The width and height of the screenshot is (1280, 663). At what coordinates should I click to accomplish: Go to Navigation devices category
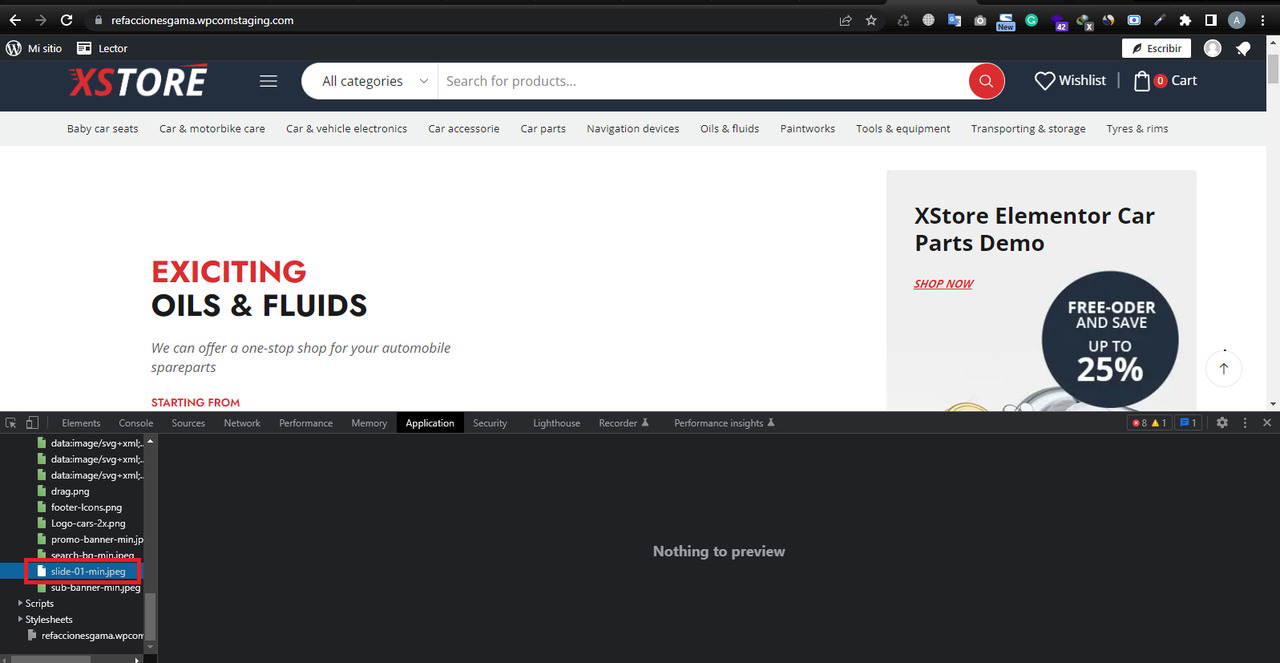pos(633,129)
